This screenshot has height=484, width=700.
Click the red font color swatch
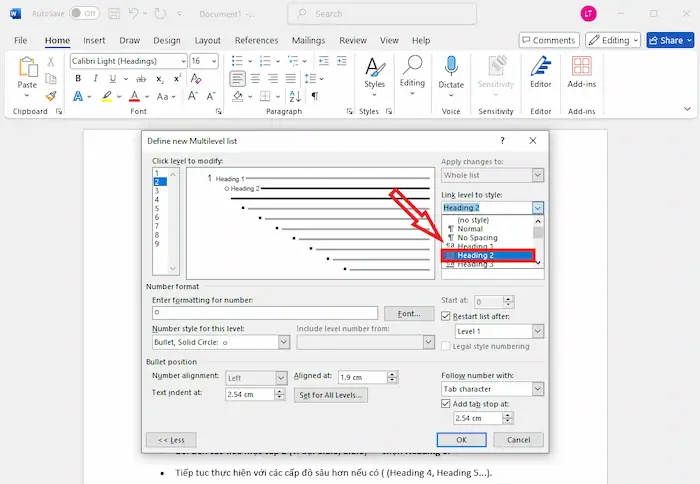point(136,97)
